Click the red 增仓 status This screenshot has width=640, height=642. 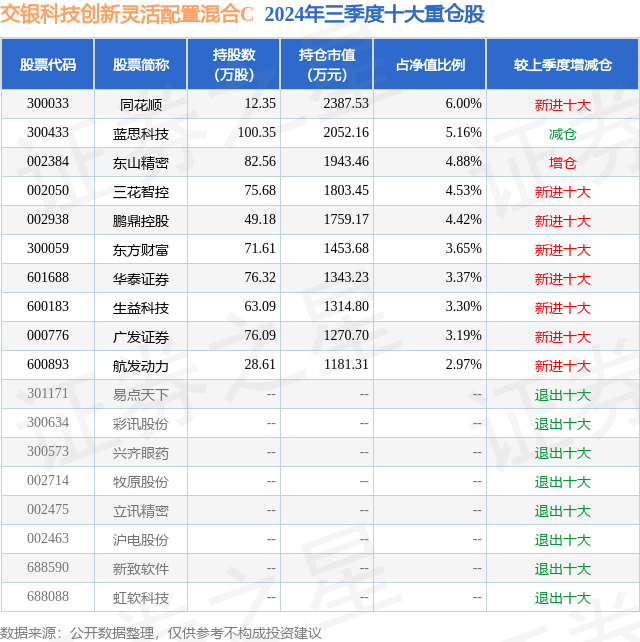pos(563,163)
